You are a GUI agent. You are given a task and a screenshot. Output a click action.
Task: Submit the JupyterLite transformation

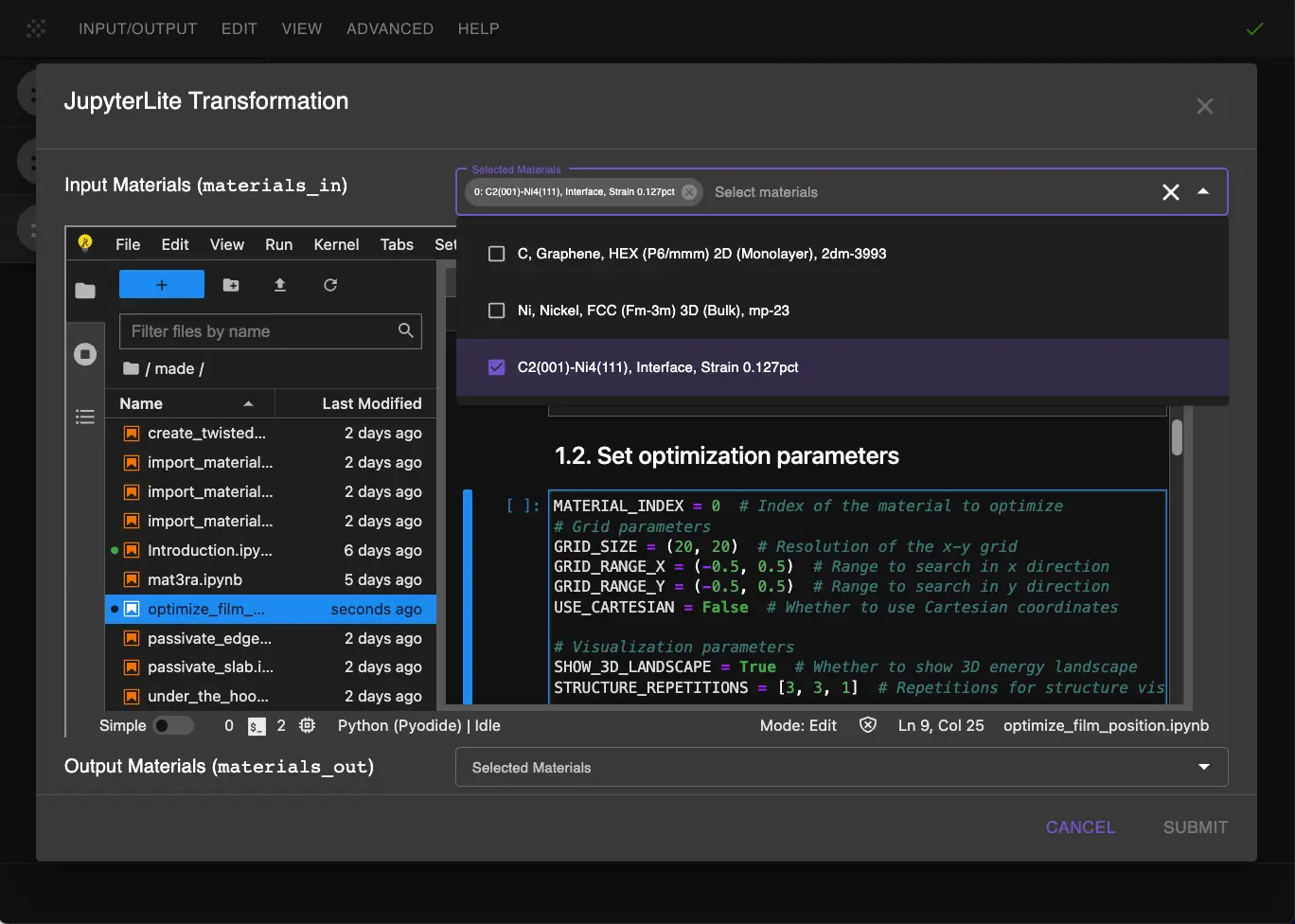point(1195,826)
